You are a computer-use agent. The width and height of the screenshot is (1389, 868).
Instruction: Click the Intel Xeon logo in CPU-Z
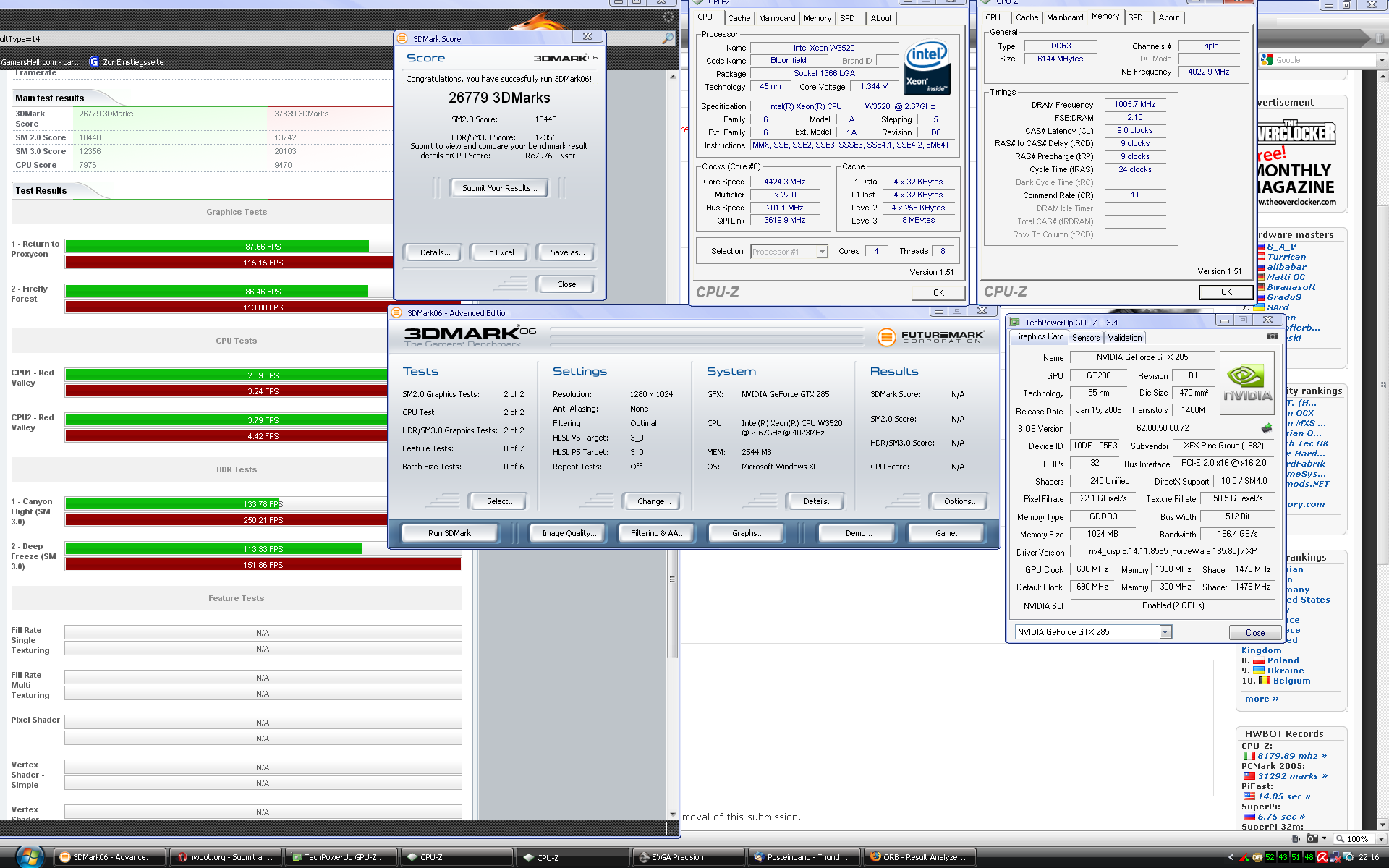927,67
